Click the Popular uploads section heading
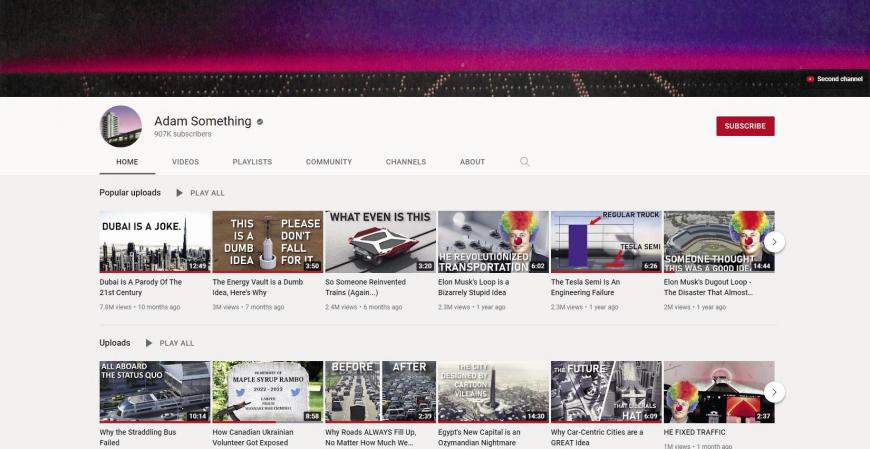The image size is (870, 449). tap(130, 193)
